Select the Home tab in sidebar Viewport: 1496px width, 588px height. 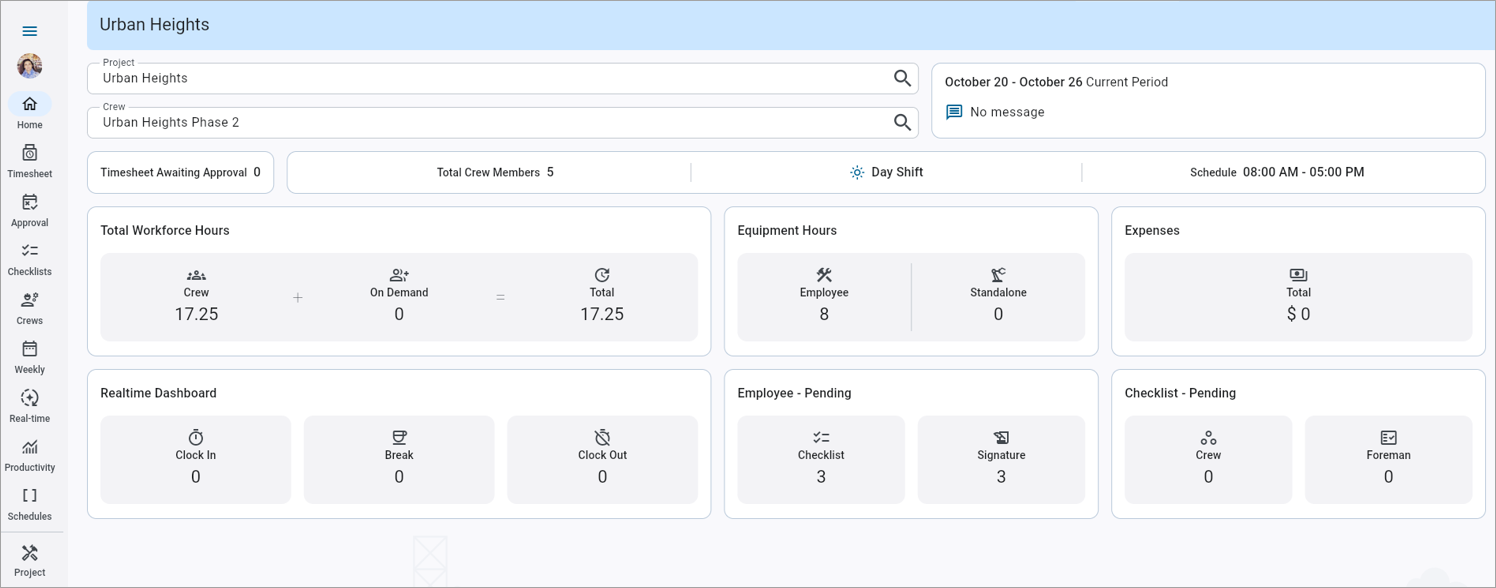point(29,110)
